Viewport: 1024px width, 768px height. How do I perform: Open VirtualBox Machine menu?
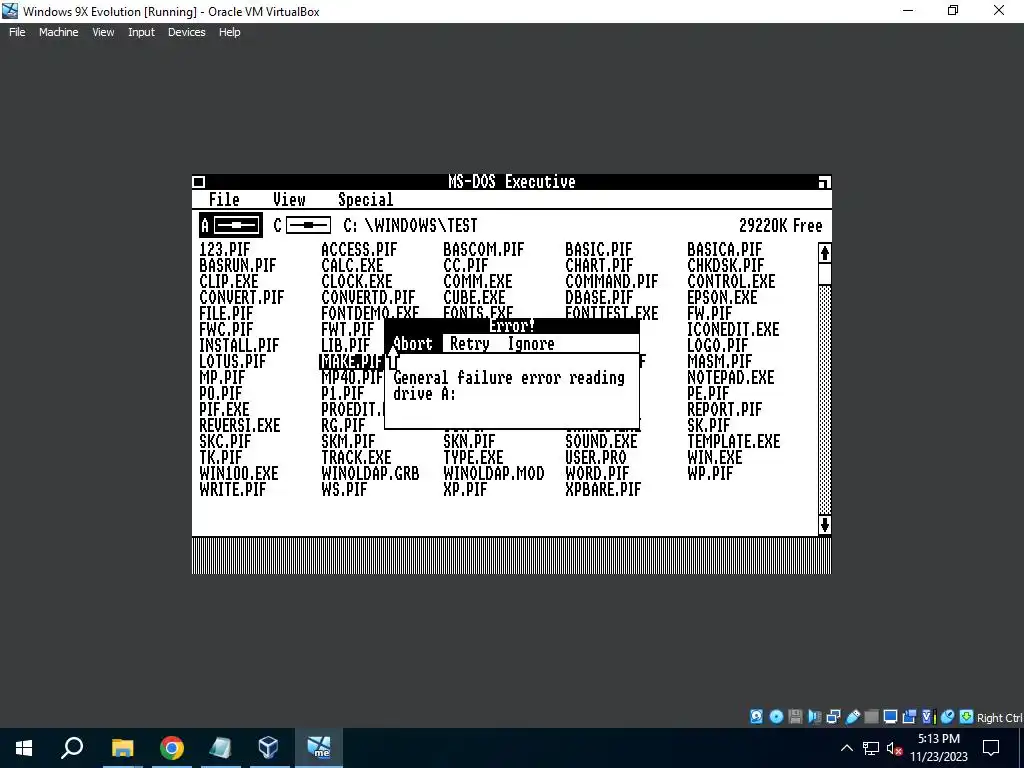click(58, 32)
